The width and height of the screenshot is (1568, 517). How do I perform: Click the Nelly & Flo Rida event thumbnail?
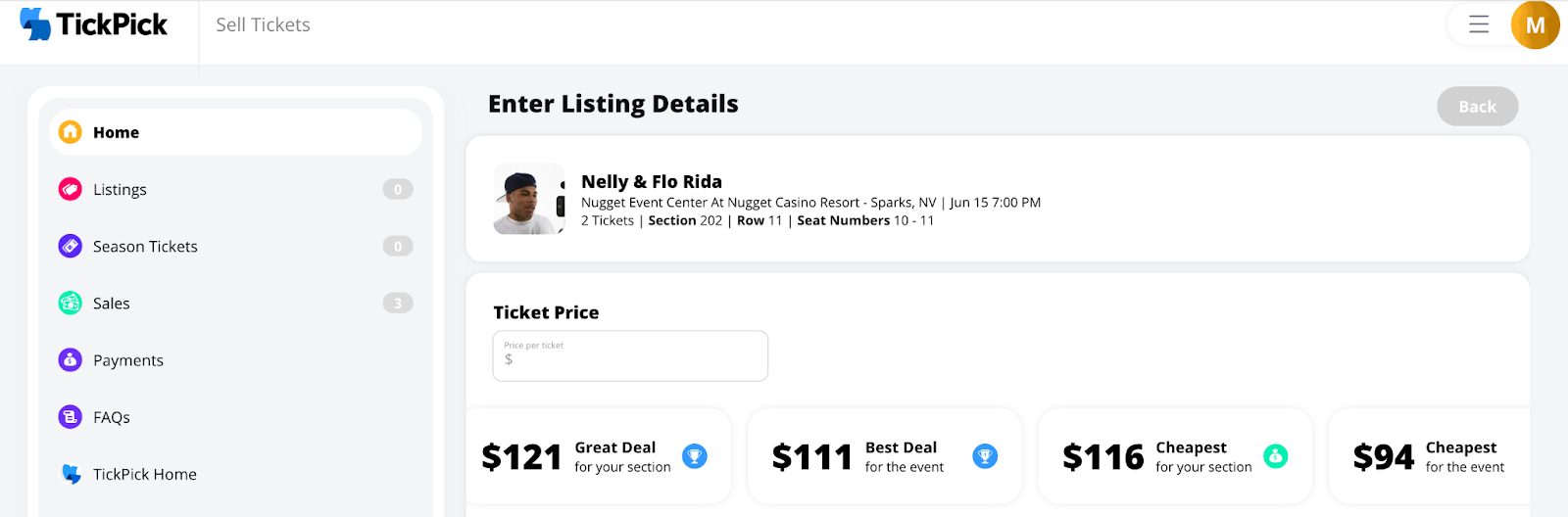click(x=529, y=199)
